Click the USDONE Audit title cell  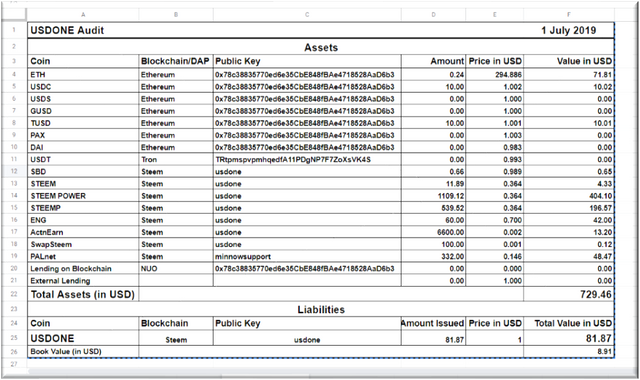pyautogui.click(x=83, y=30)
